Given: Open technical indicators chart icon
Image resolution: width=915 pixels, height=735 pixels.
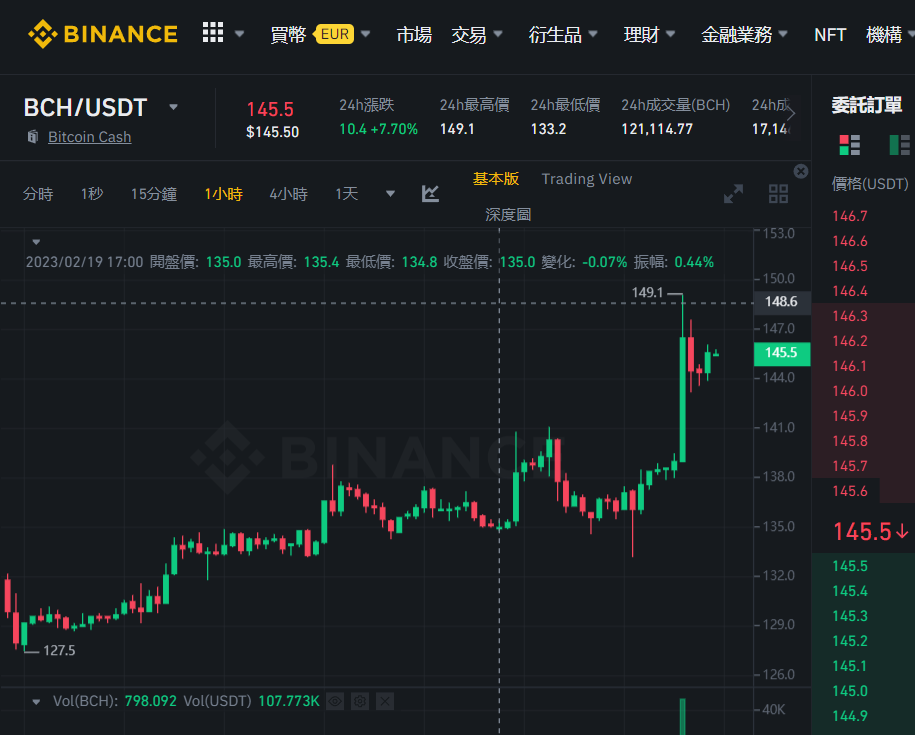Looking at the screenshot, I should click(431, 194).
